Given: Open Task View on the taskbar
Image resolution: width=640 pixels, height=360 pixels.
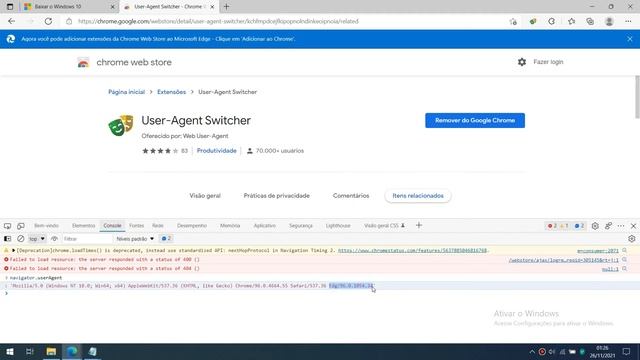Looking at the screenshot, I should point(30,351).
